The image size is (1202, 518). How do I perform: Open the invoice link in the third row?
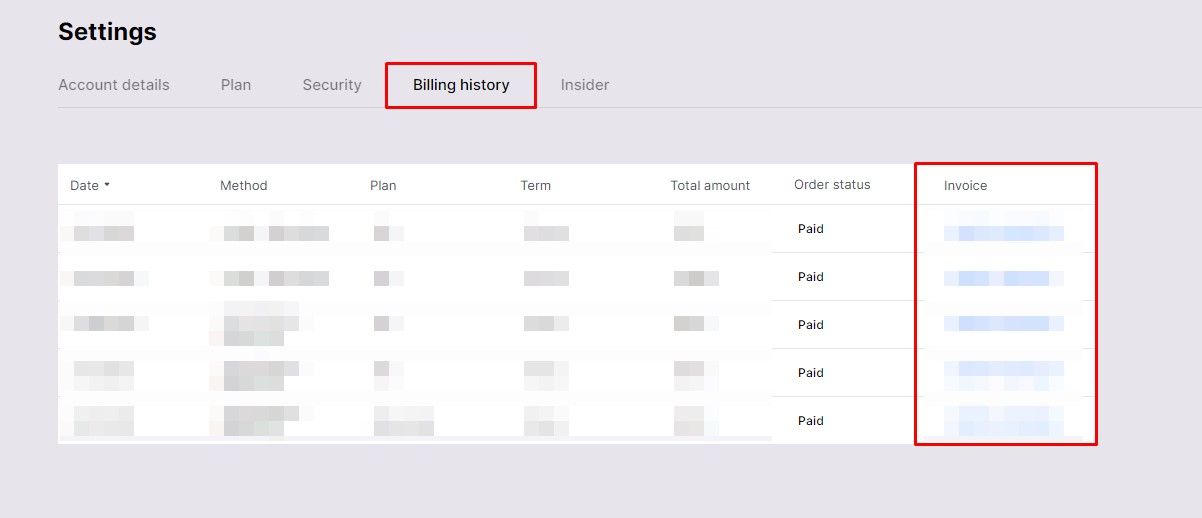pyautogui.click(x=1003, y=324)
